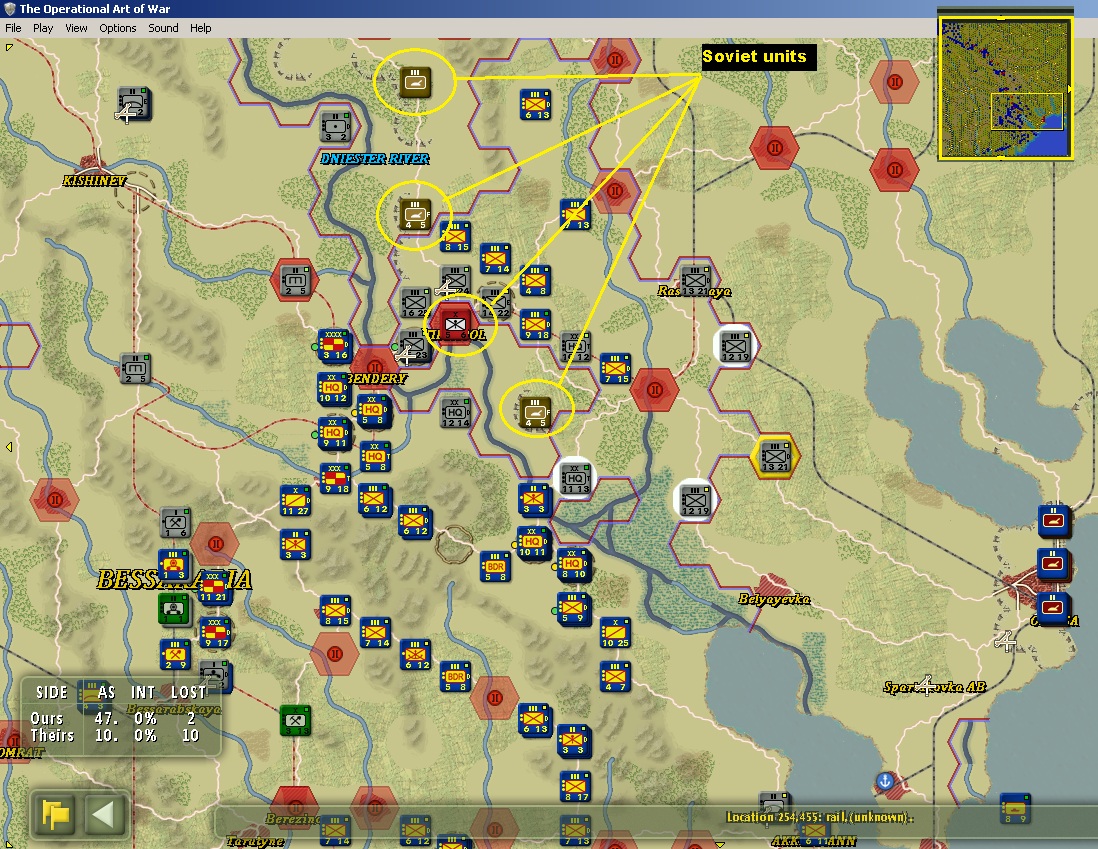Image resolution: width=1098 pixels, height=849 pixels.
Task: Select the blue HQ unit 8-10
Action: point(574,565)
